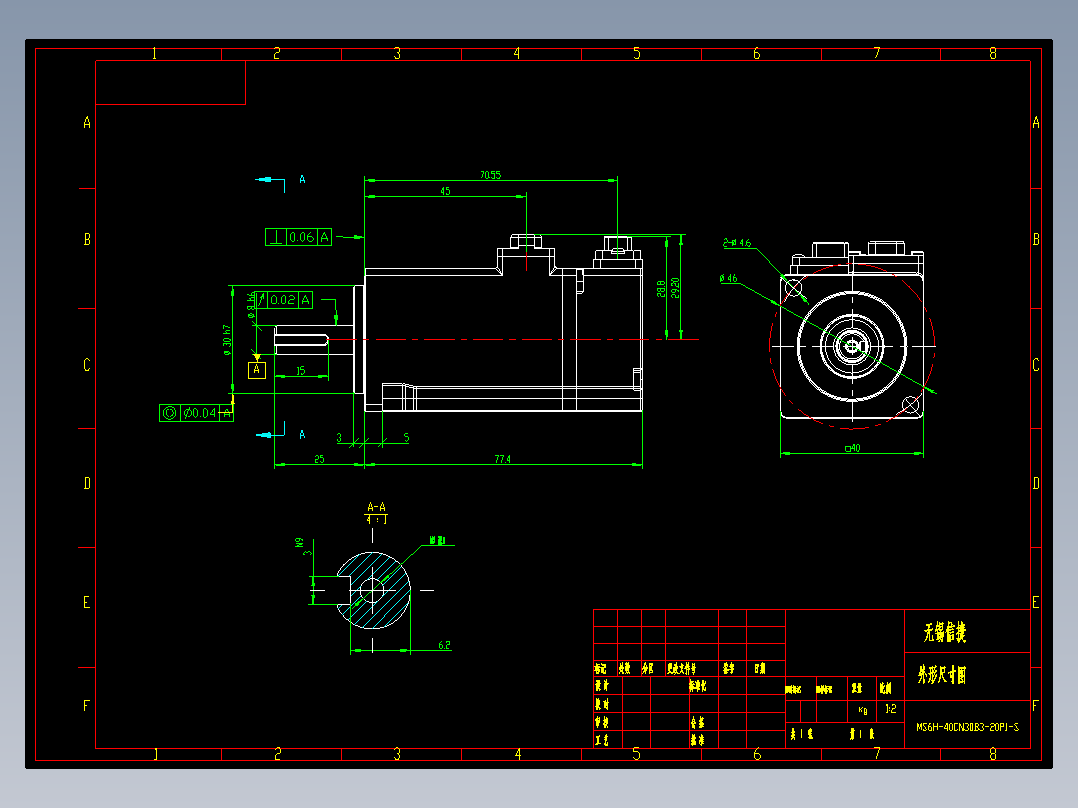The image size is (1078, 808).
Task: Select the hatched shaft cross-section circle
Action: pyautogui.click(x=373, y=590)
